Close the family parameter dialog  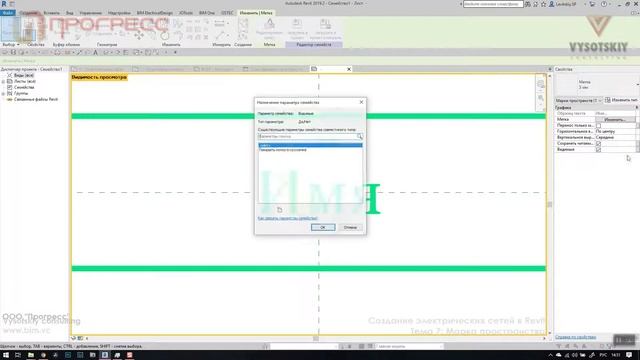pyautogui.click(x=361, y=102)
